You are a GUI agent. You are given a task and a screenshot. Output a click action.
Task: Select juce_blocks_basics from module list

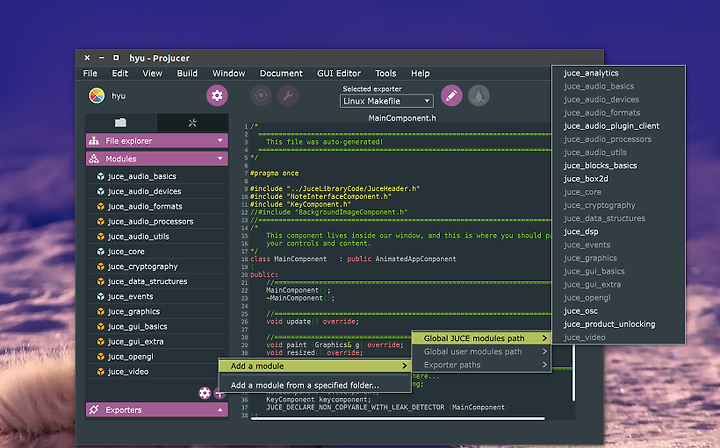(619, 166)
